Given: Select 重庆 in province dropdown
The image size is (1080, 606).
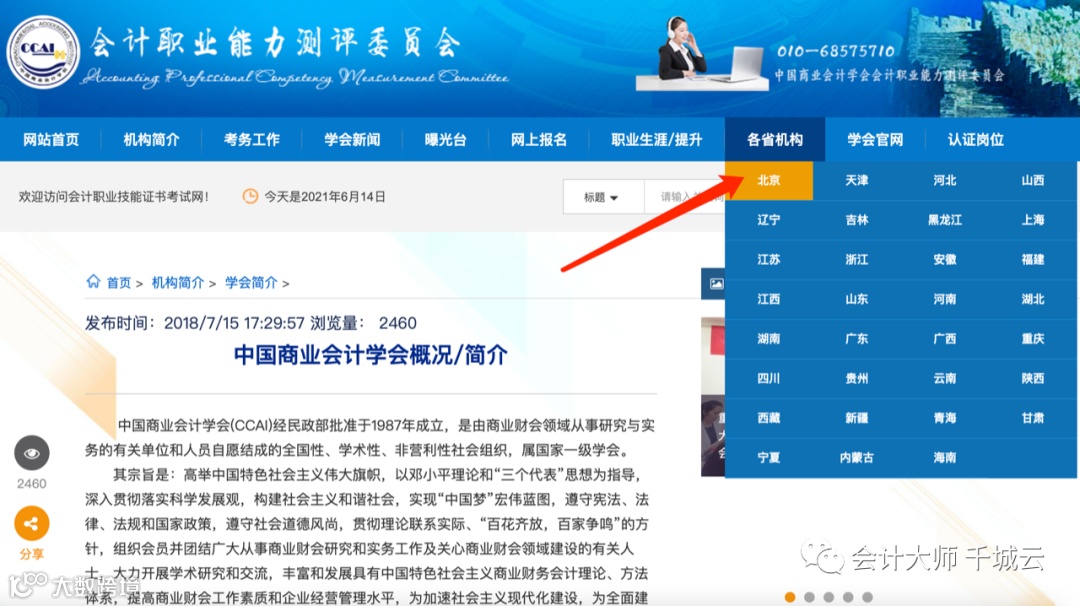Looking at the screenshot, I should click(1033, 339).
